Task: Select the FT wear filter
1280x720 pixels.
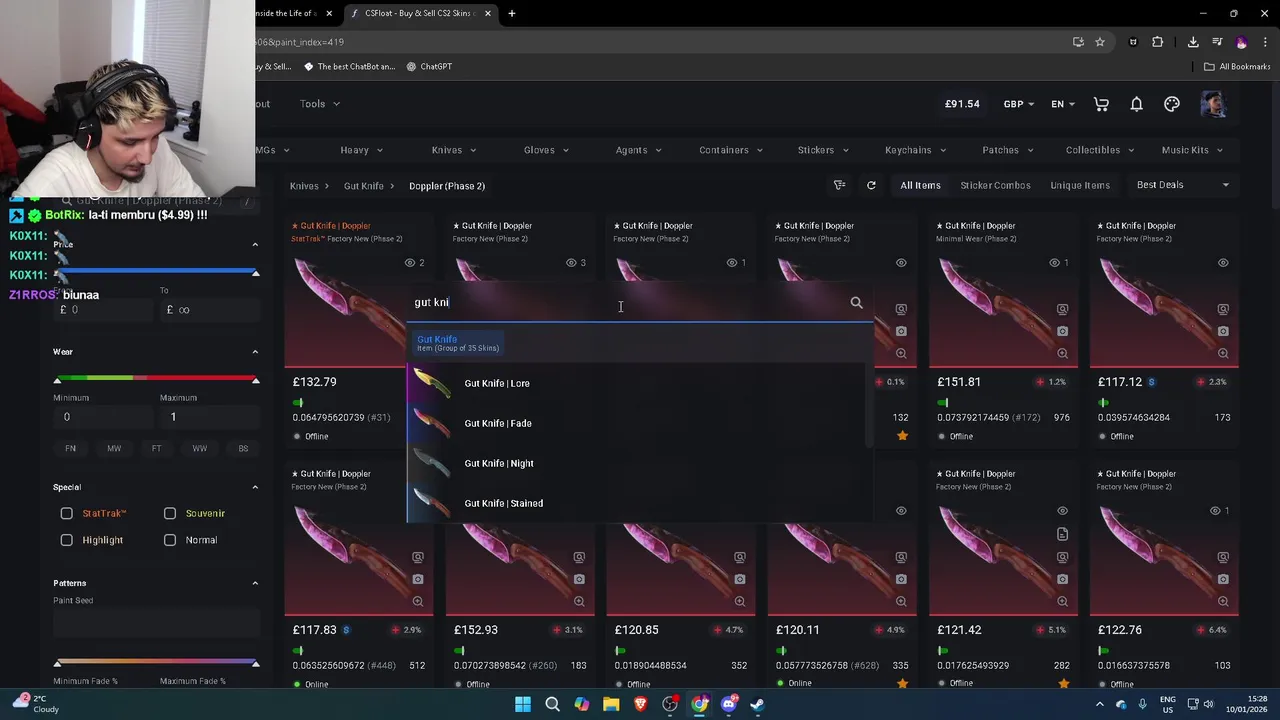Action: 156,448
